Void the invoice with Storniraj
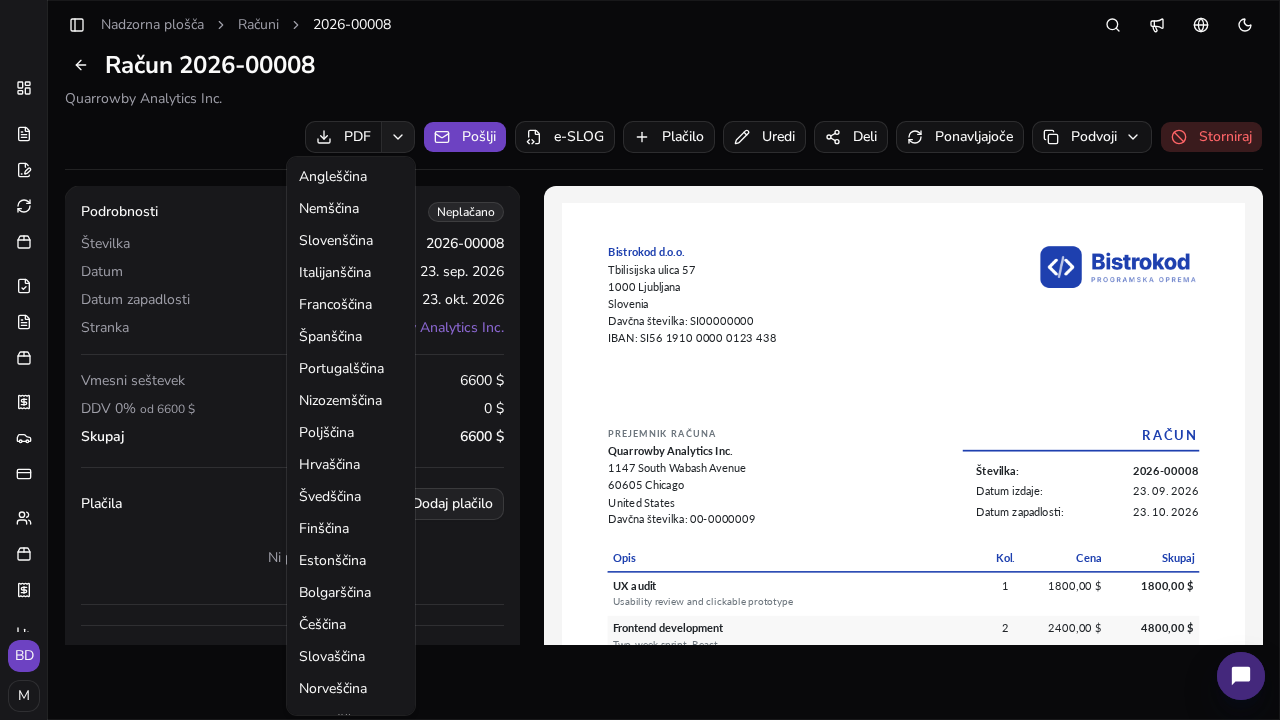Viewport: 1280px width, 720px height. point(1211,137)
